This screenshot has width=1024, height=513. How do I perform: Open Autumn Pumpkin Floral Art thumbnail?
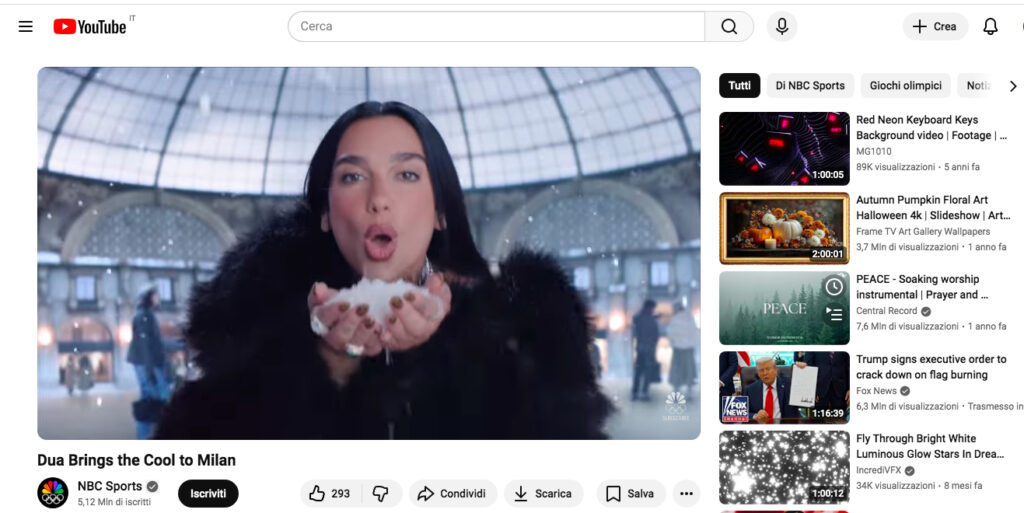[784, 228]
